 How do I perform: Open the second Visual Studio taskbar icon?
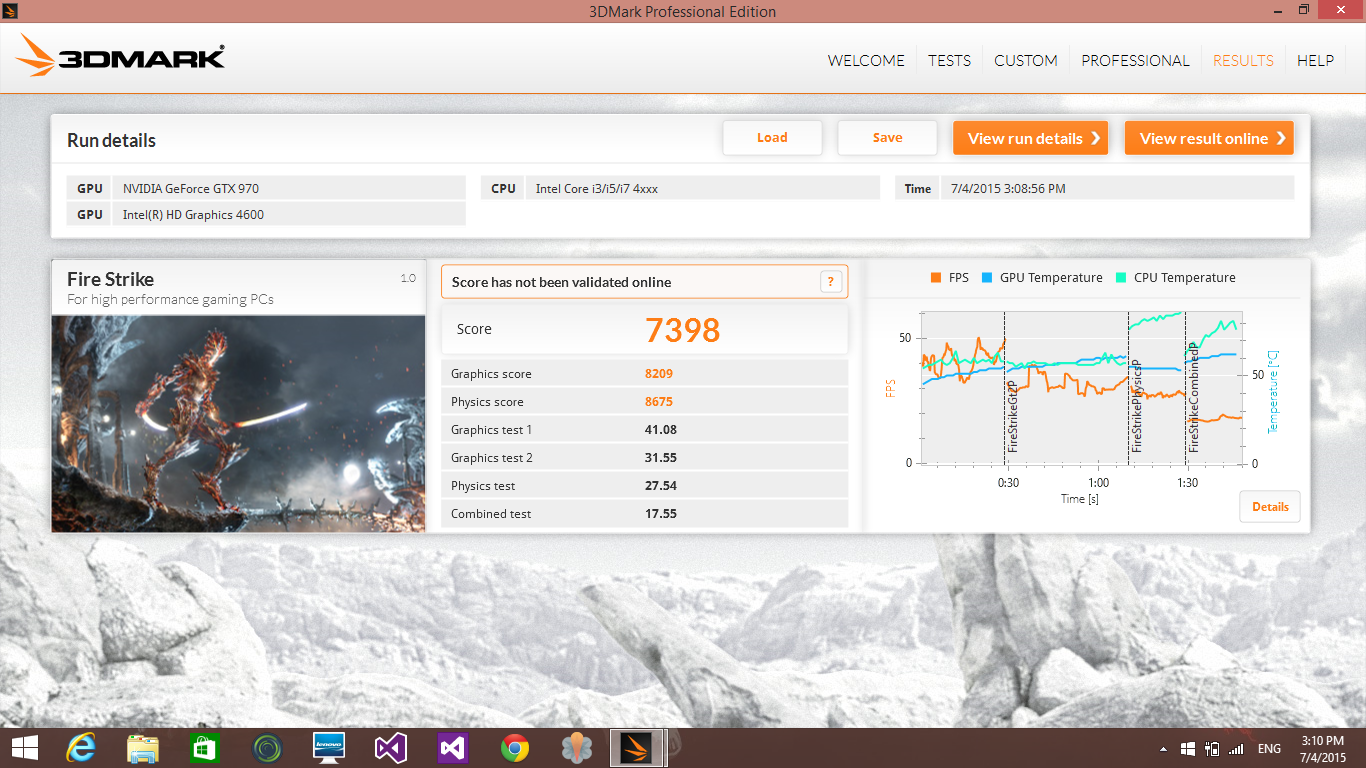[x=453, y=748]
